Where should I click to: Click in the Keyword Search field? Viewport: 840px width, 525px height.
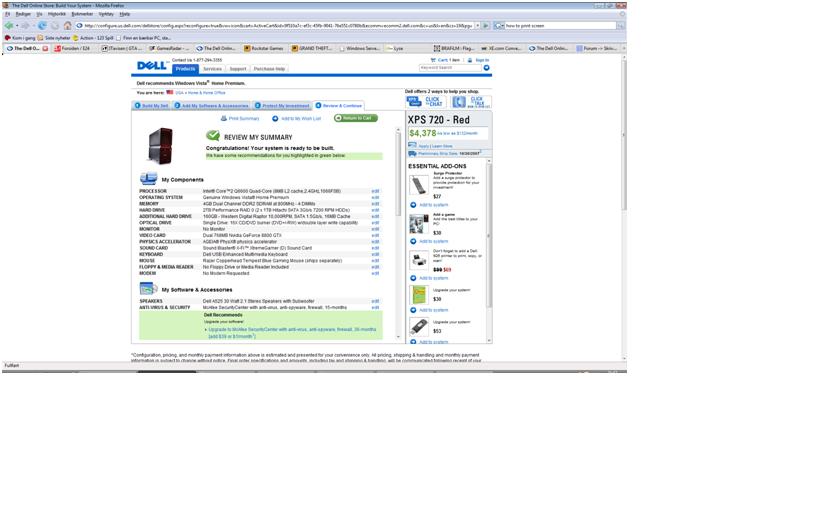[450, 68]
